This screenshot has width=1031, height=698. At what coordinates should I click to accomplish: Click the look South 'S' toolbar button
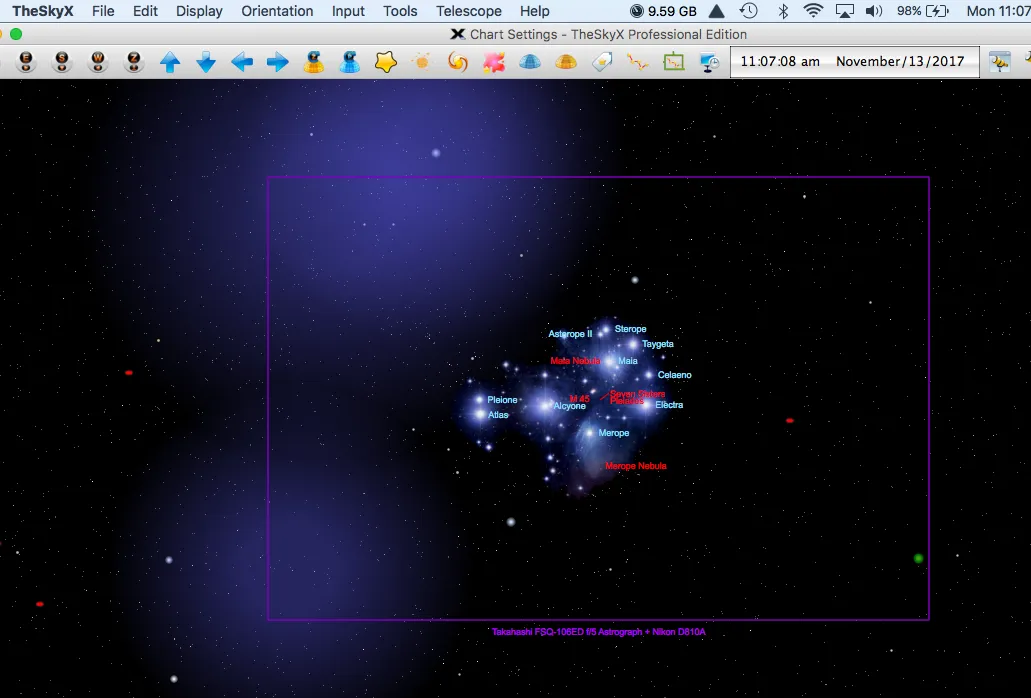pos(62,62)
